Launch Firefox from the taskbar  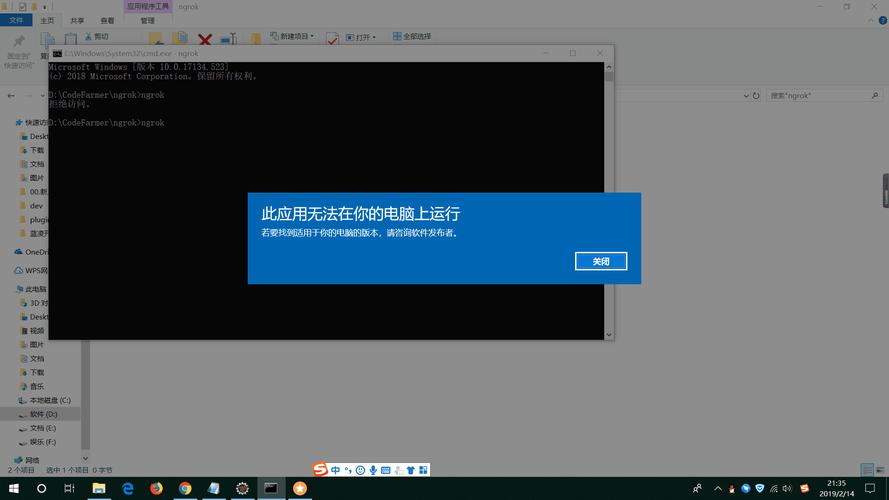tap(156, 488)
